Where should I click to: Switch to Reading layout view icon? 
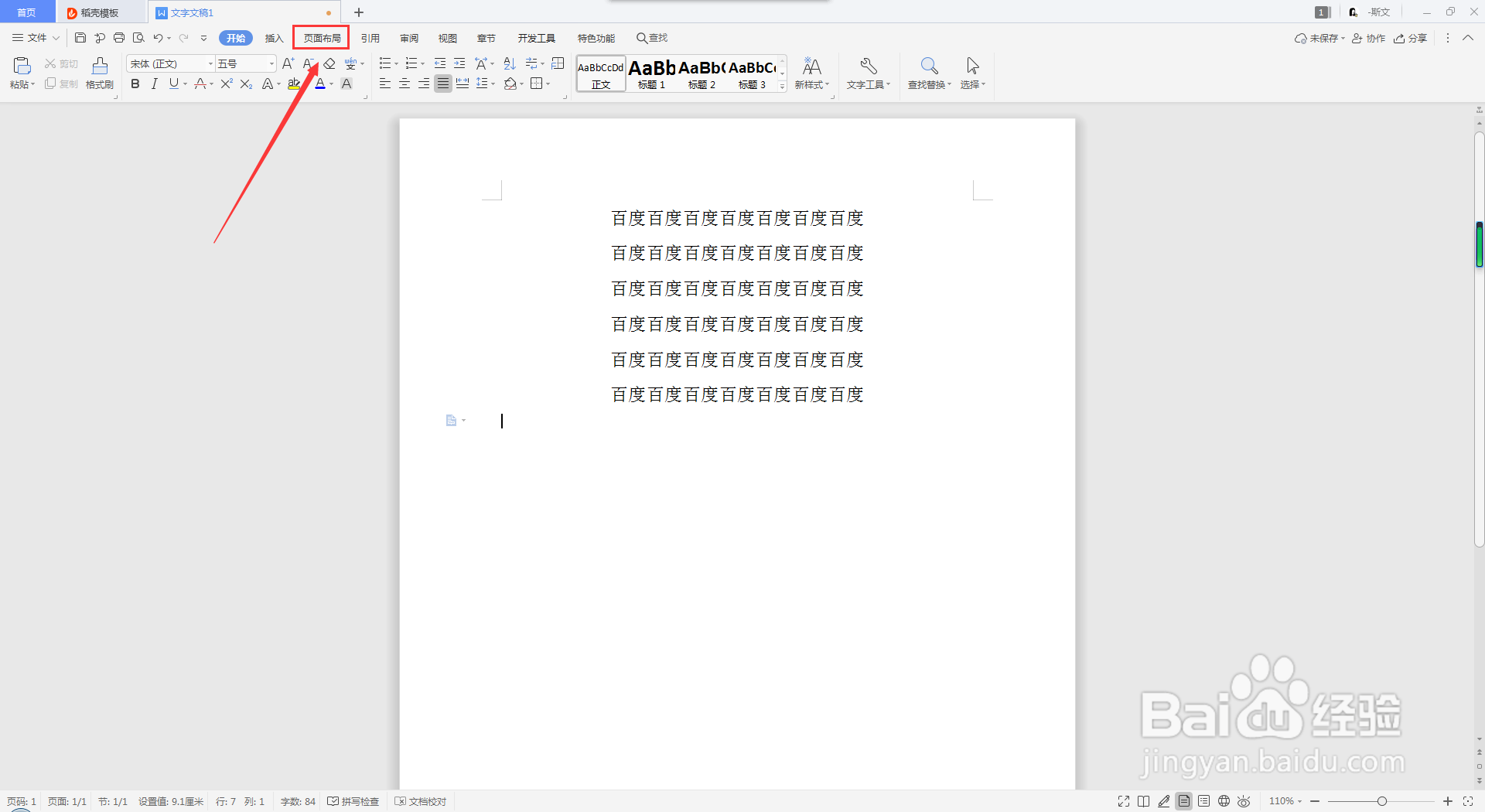[x=1144, y=801]
